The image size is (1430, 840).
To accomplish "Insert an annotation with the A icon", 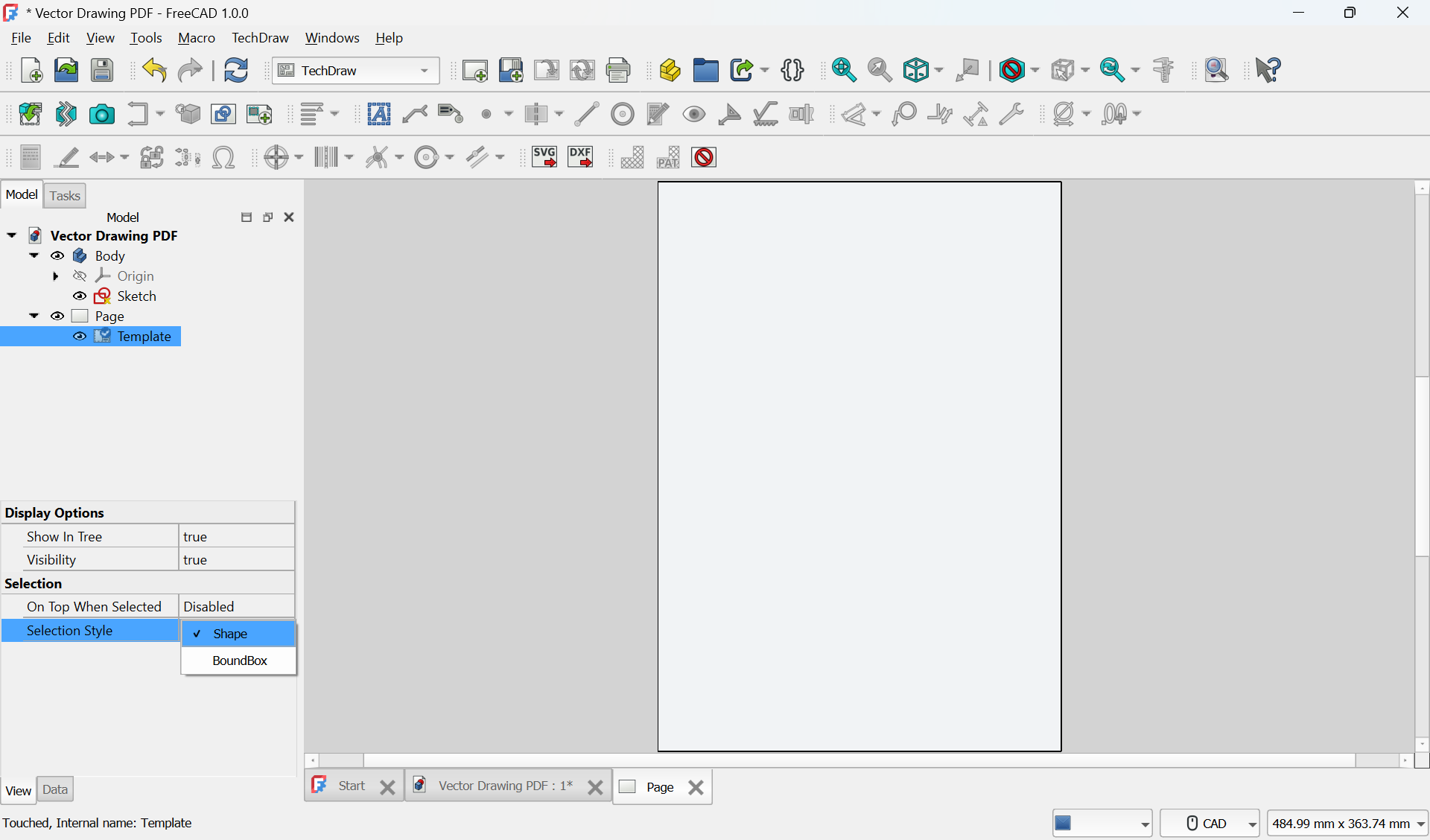I will click(379, 114).
